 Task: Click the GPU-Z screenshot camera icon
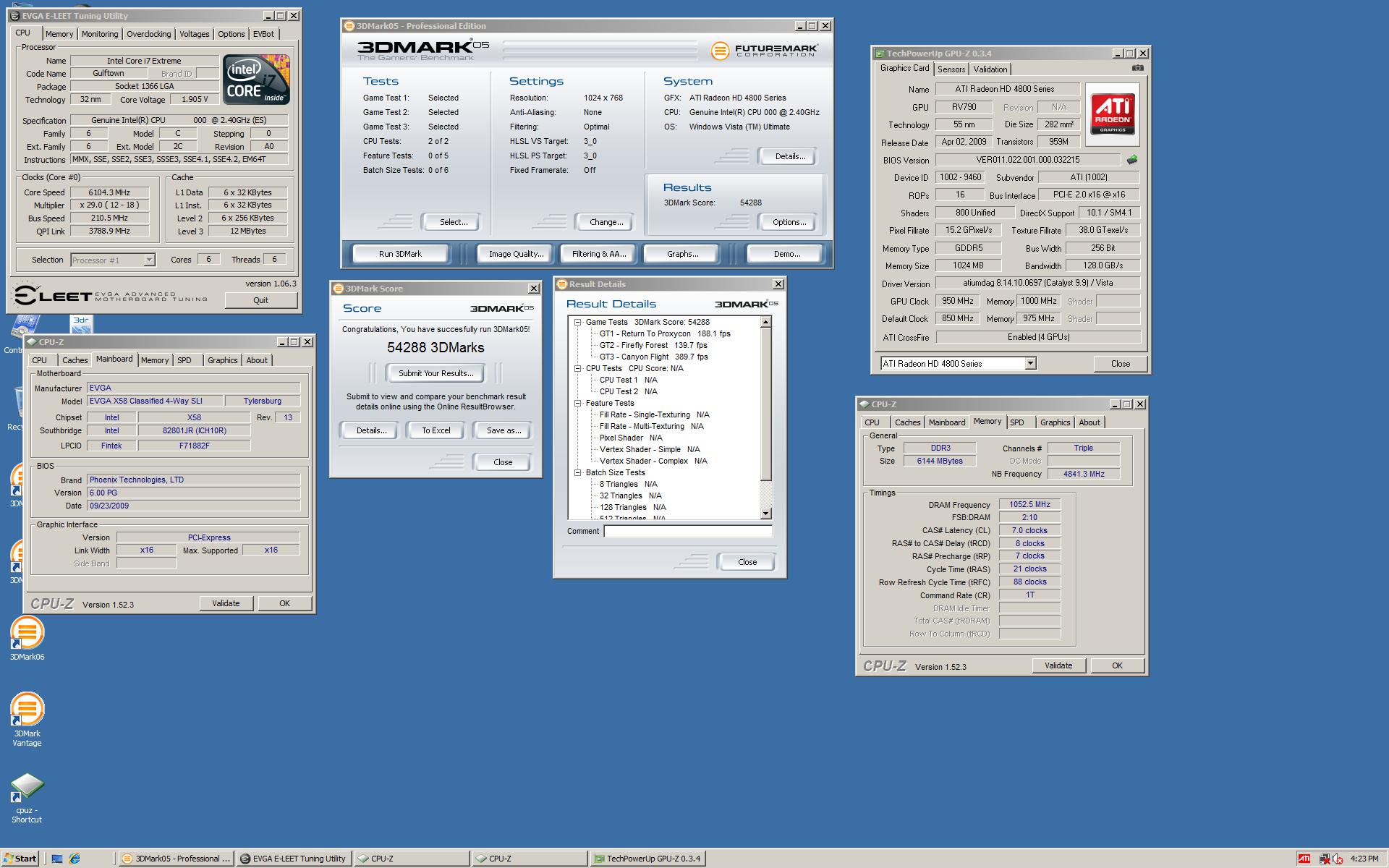point(1137,68)
